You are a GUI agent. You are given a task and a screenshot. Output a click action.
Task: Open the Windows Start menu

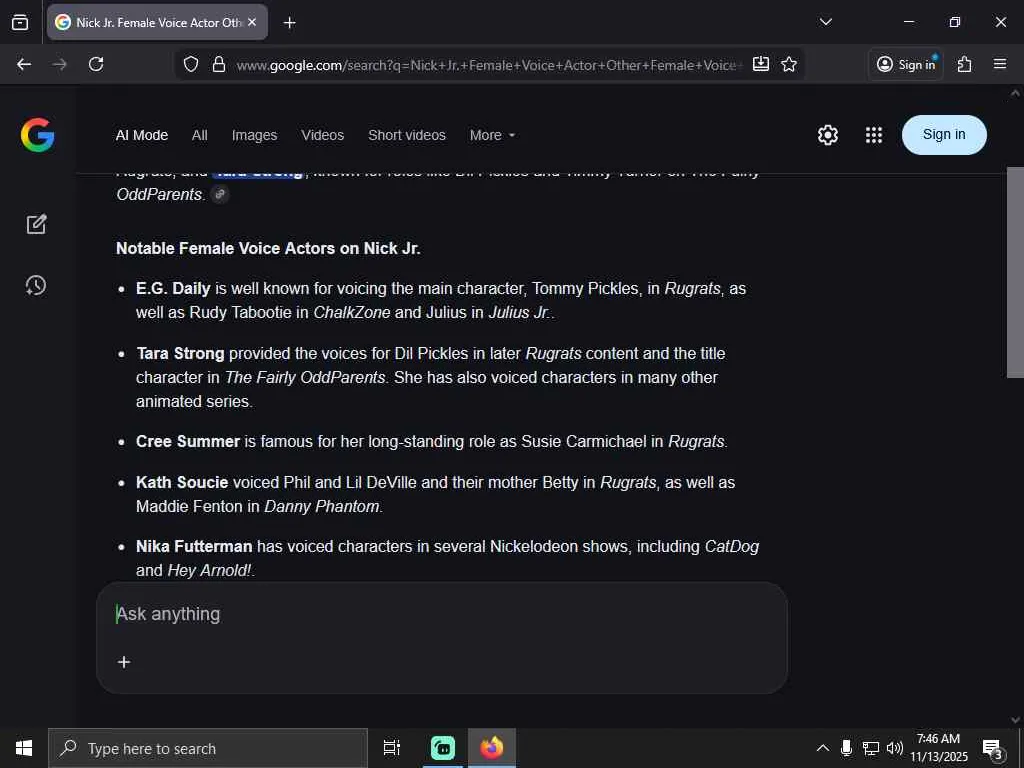24,748
